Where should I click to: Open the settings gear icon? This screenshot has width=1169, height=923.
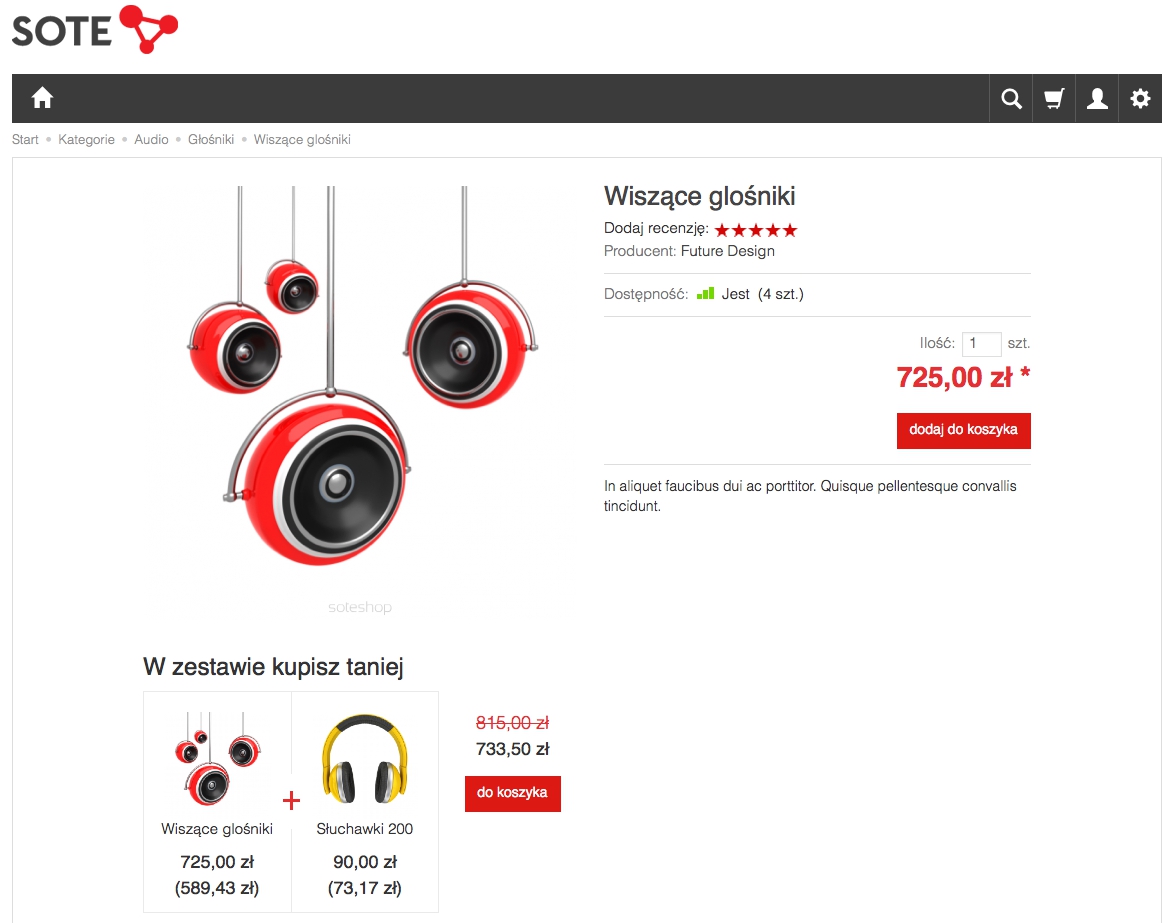point(1140,98)
